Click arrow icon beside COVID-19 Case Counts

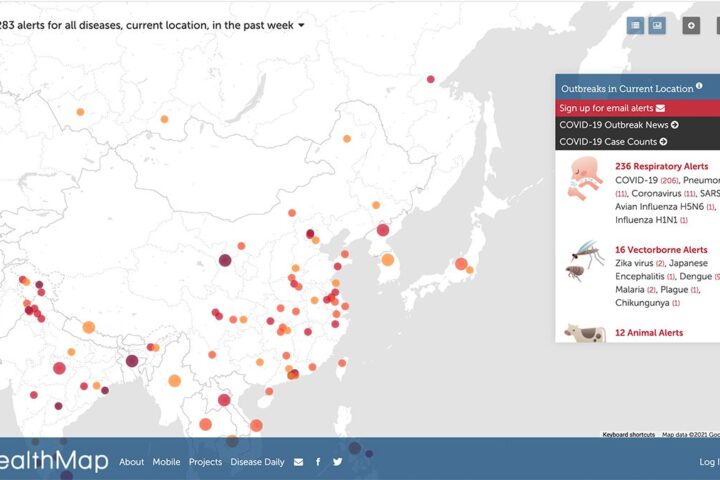pyautogui.click(x=663, y=142)
